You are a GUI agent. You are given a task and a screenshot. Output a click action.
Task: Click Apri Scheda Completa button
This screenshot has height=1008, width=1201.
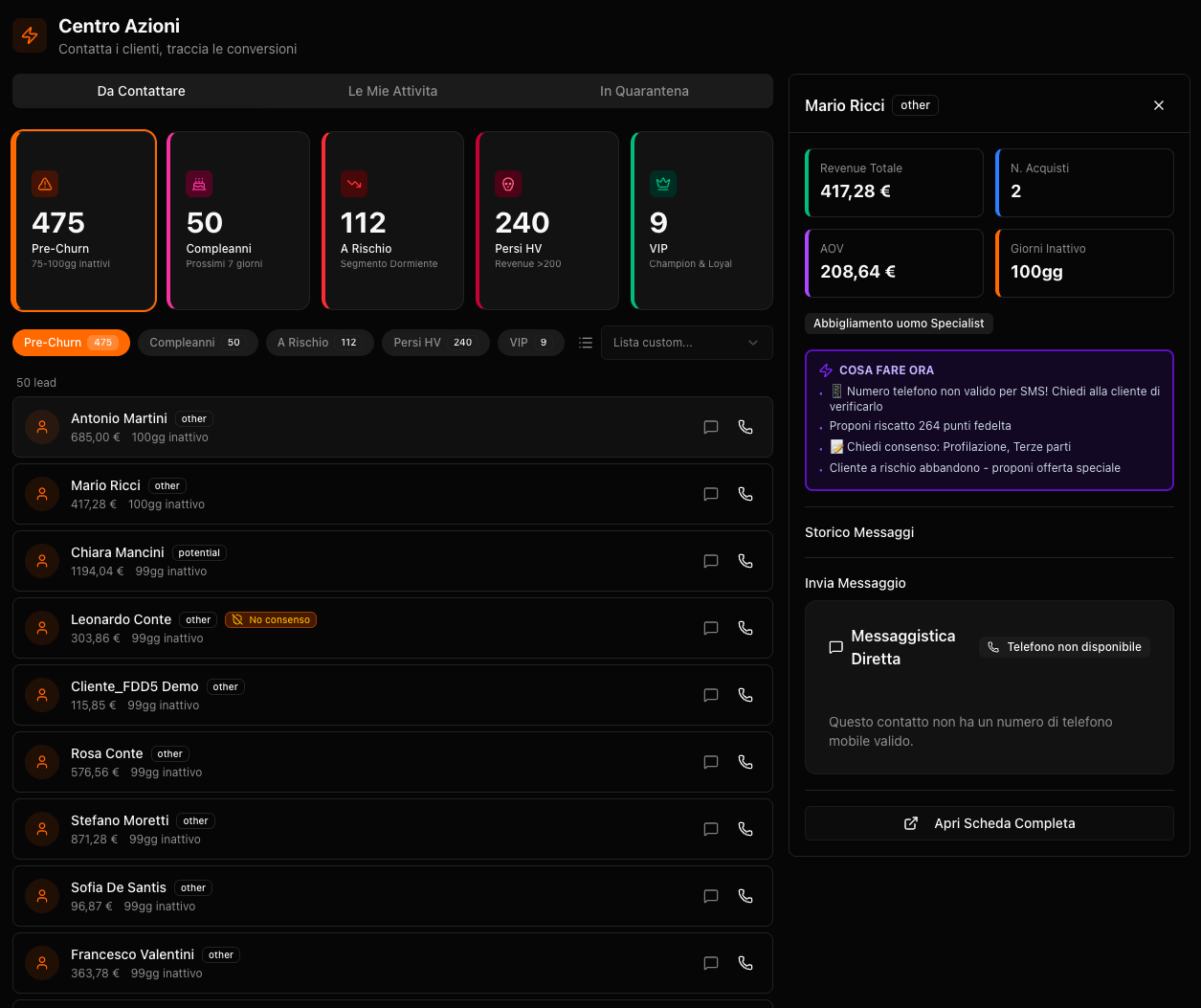(x=989, y=823)
